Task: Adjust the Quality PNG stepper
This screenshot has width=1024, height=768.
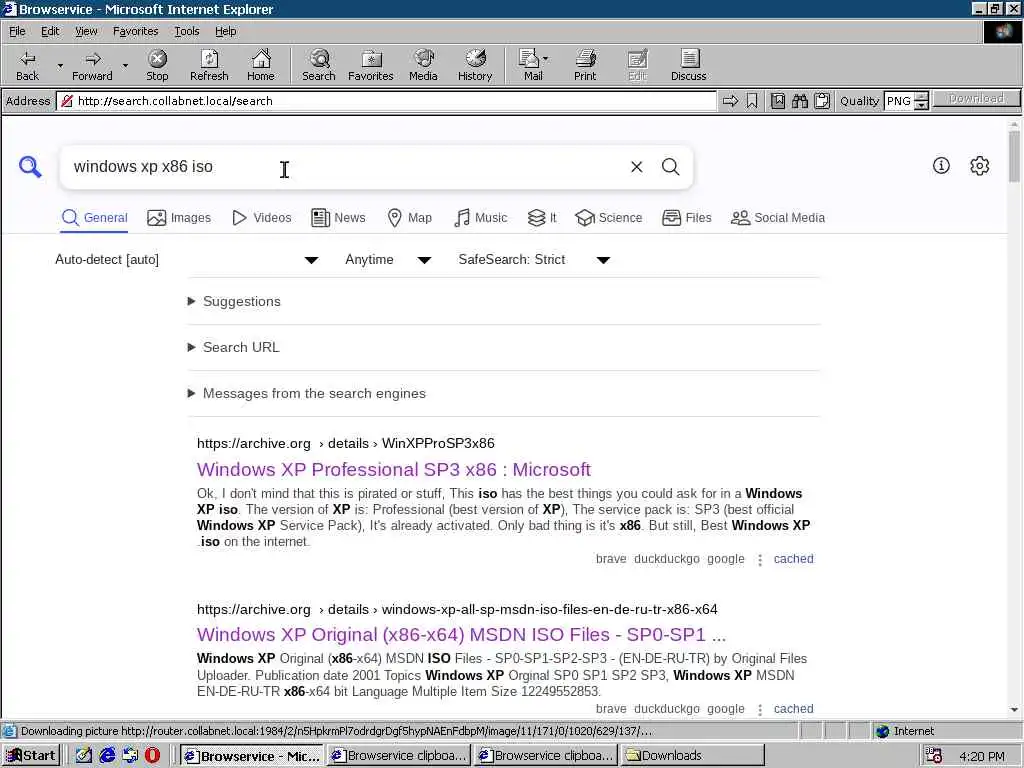Action: (x=921, y=101)
